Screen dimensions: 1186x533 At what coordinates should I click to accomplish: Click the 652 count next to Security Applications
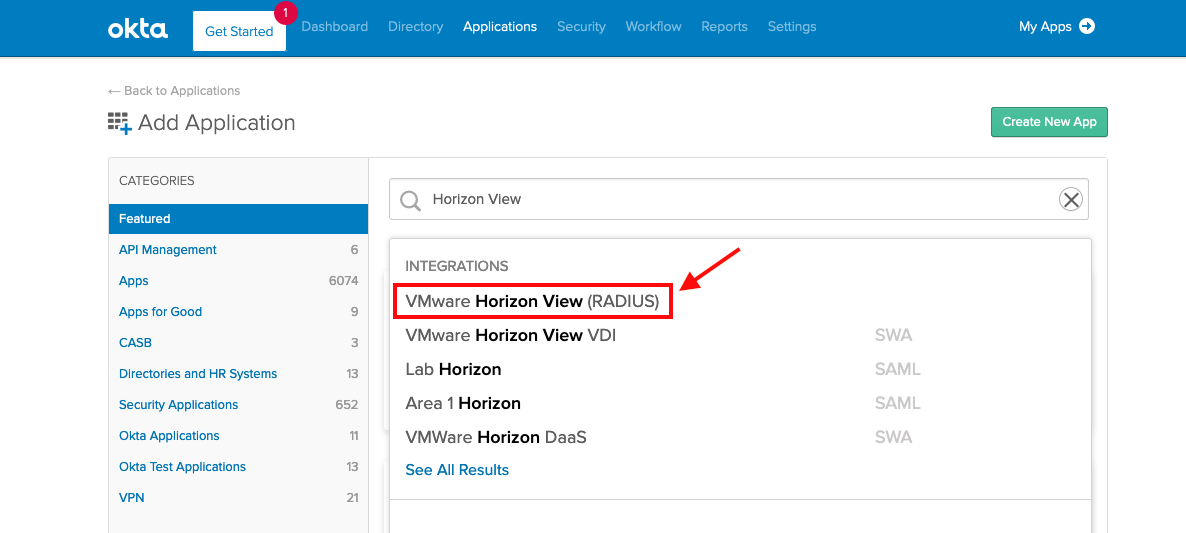[x=346, y=404]
